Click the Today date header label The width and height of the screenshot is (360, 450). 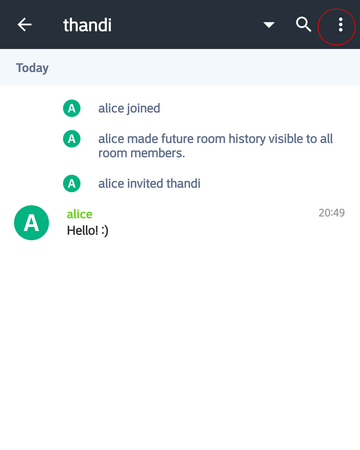click(x=32, y=68)
